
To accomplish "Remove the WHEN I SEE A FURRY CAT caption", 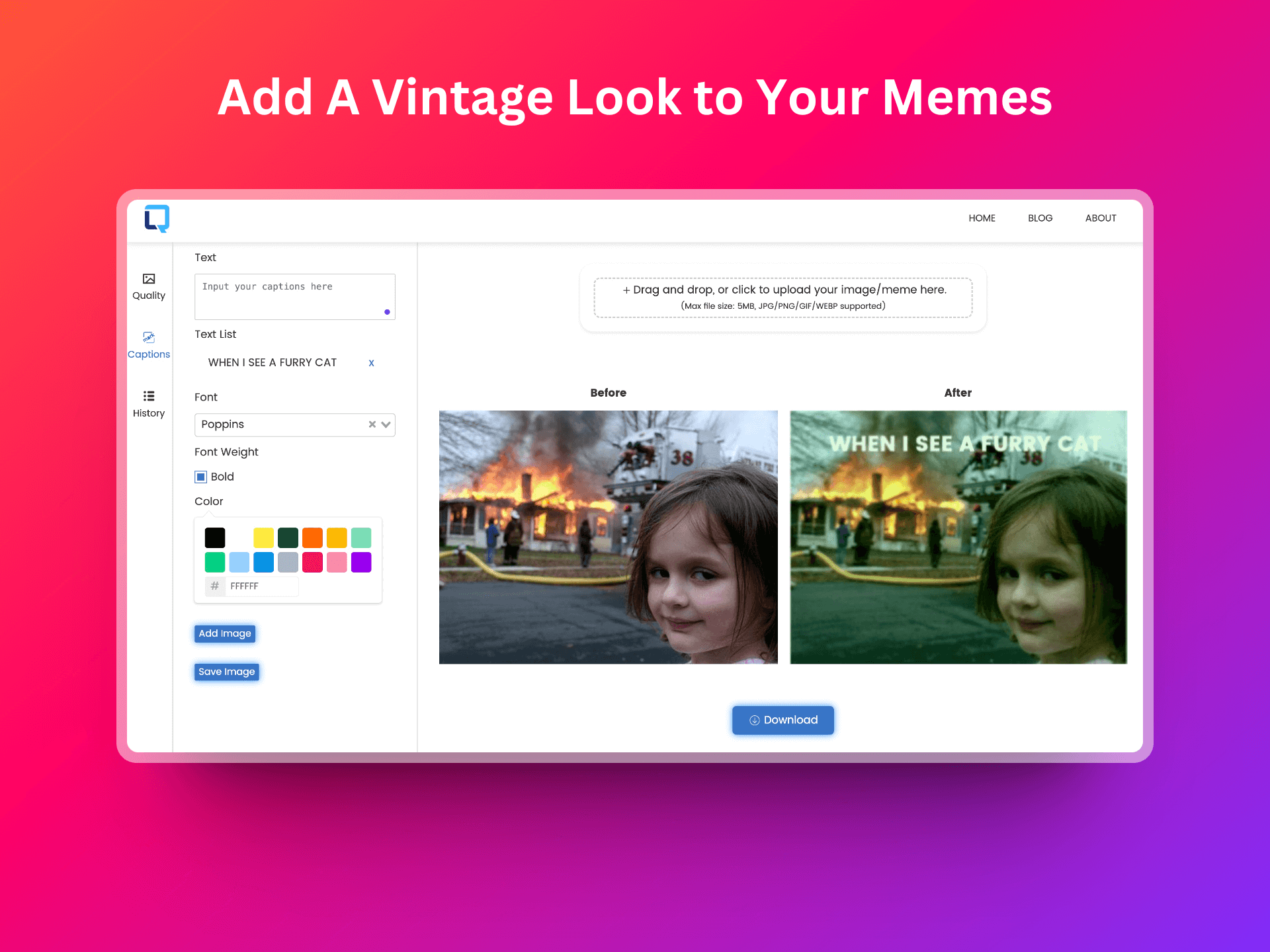I will click(371, 363).
